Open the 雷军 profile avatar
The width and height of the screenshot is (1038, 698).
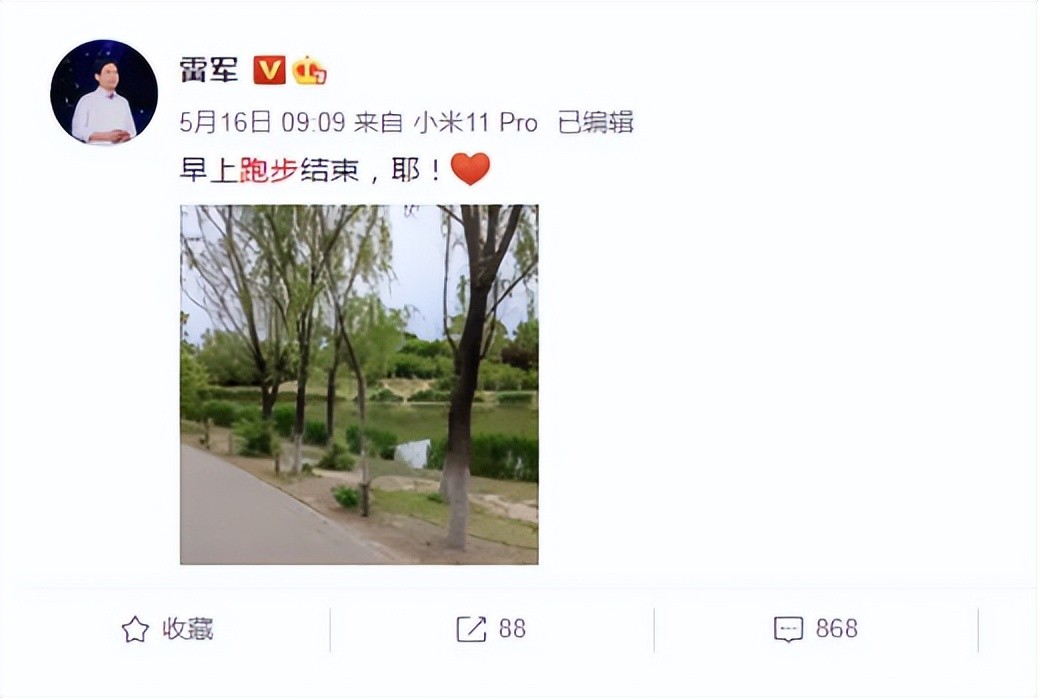point(104,92)
